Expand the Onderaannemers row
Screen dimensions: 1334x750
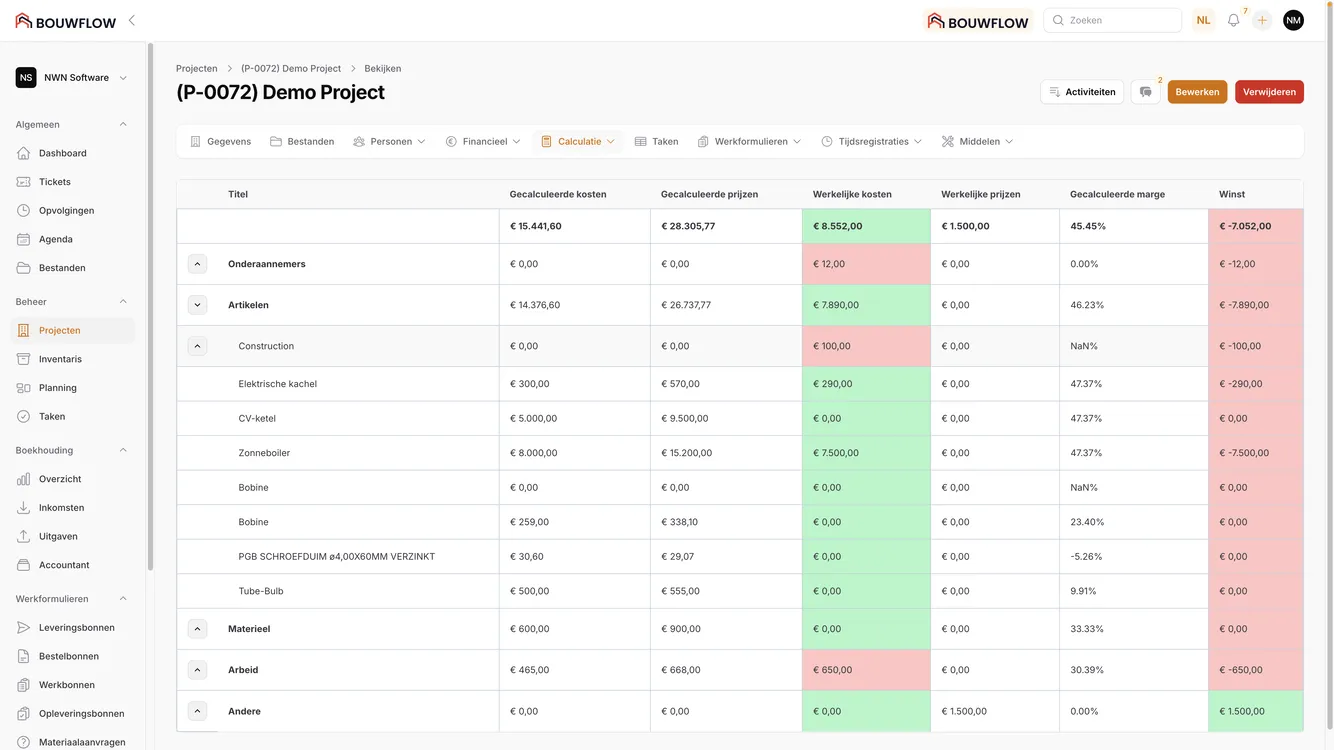[x=198, y=264]
